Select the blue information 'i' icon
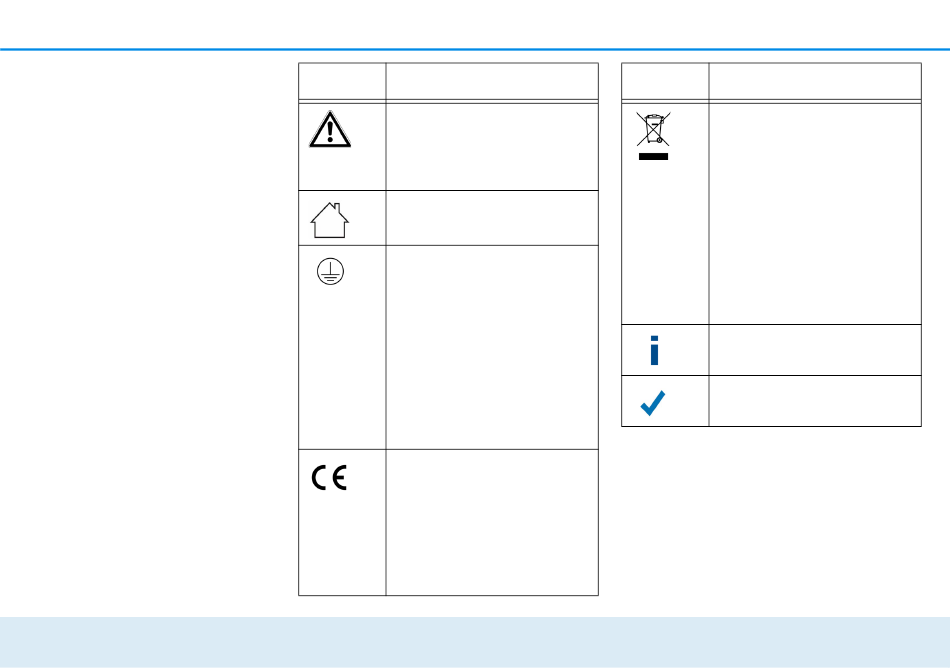Image resolution: width=950 pixels, height=668 pixels. point(655,349)
